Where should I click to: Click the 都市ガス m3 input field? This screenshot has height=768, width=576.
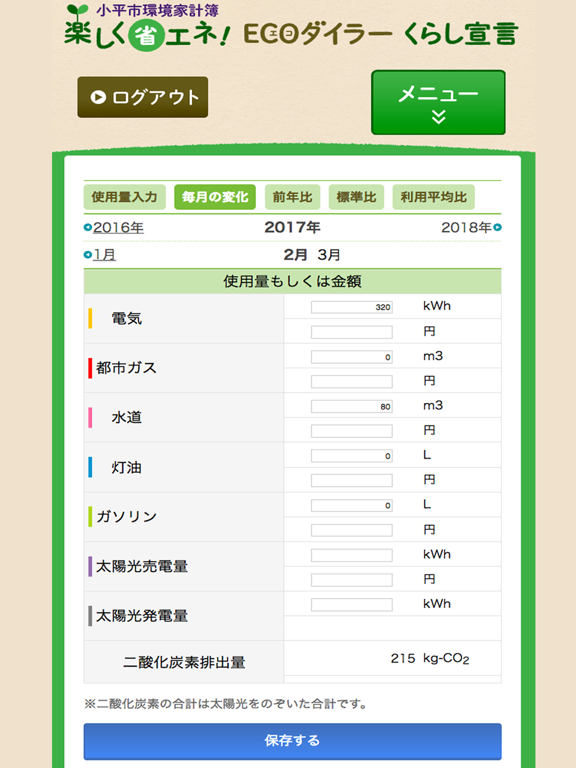pyautogui.click(x=352, y=357)
